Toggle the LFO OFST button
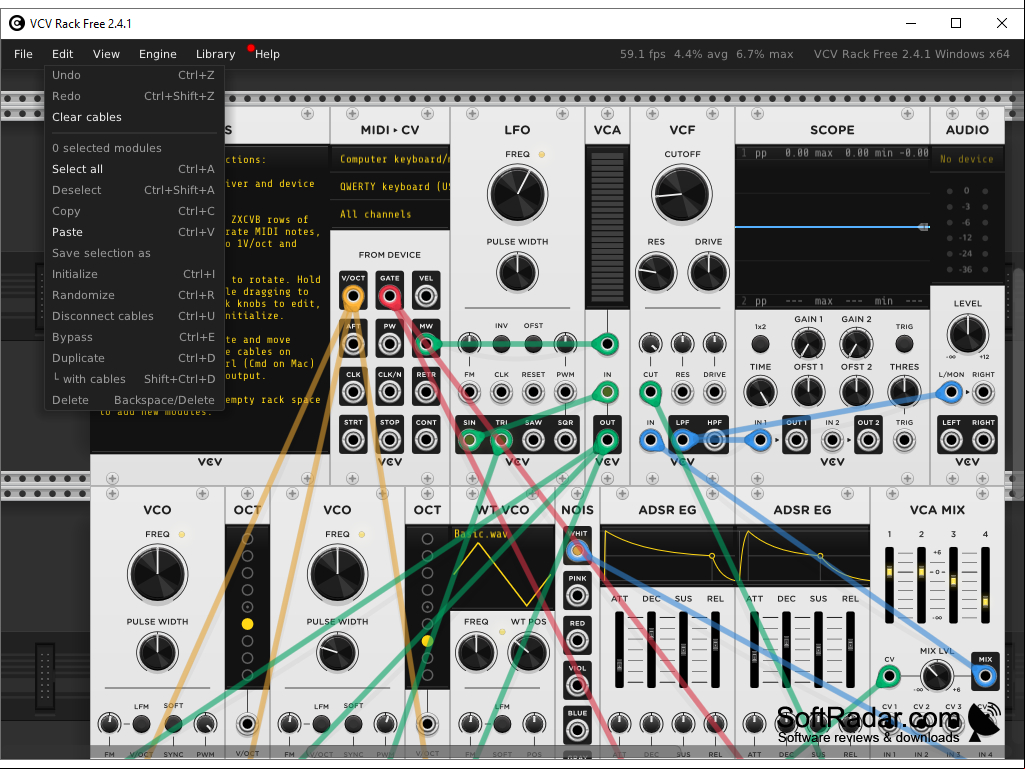Viewport: 1025px width, 769px height. coord(533,343)
